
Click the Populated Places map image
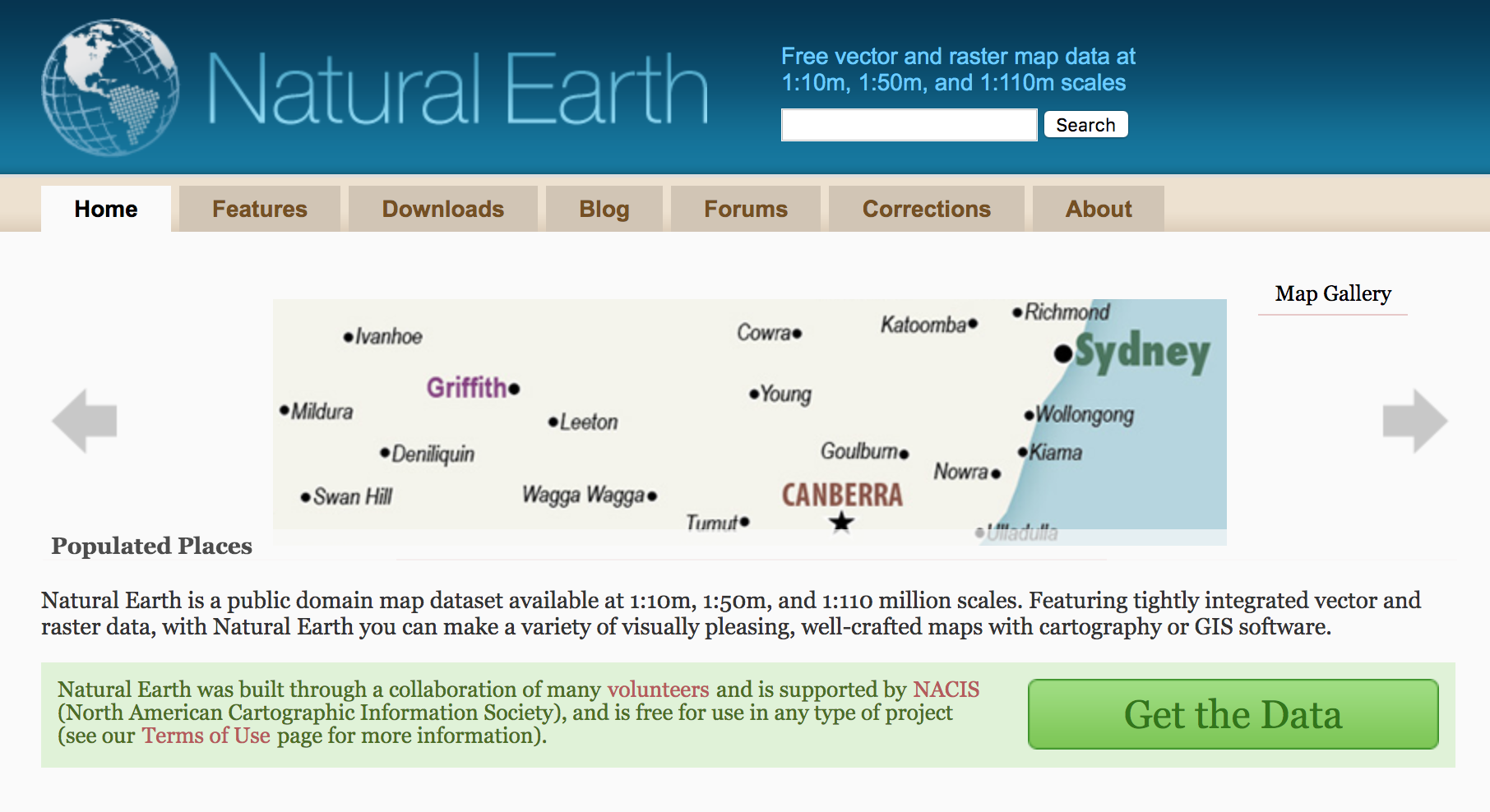(750, 422)
